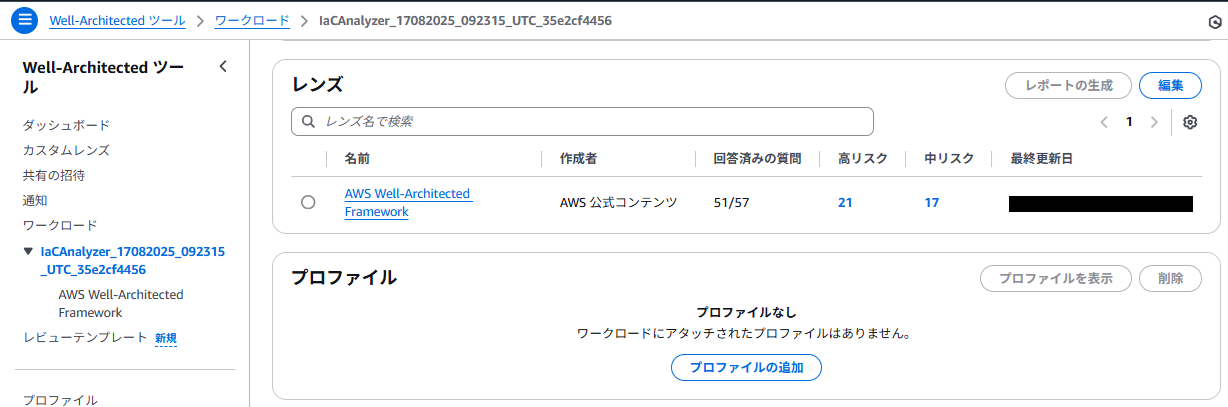The image size is (1228, 407).
Task: Open ワークロード in sidebar
Action: click(60, 225)
